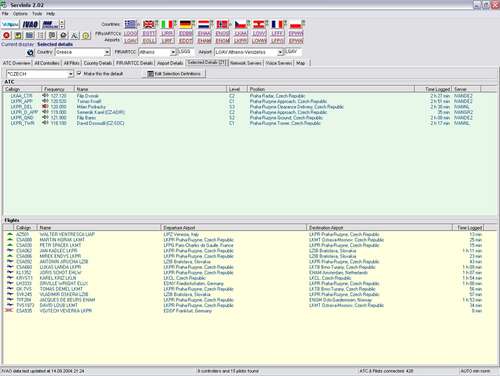This screenshot has height=376, width=500.
Task: Click the network selector stepper arrows
Action: click(62, 25)
